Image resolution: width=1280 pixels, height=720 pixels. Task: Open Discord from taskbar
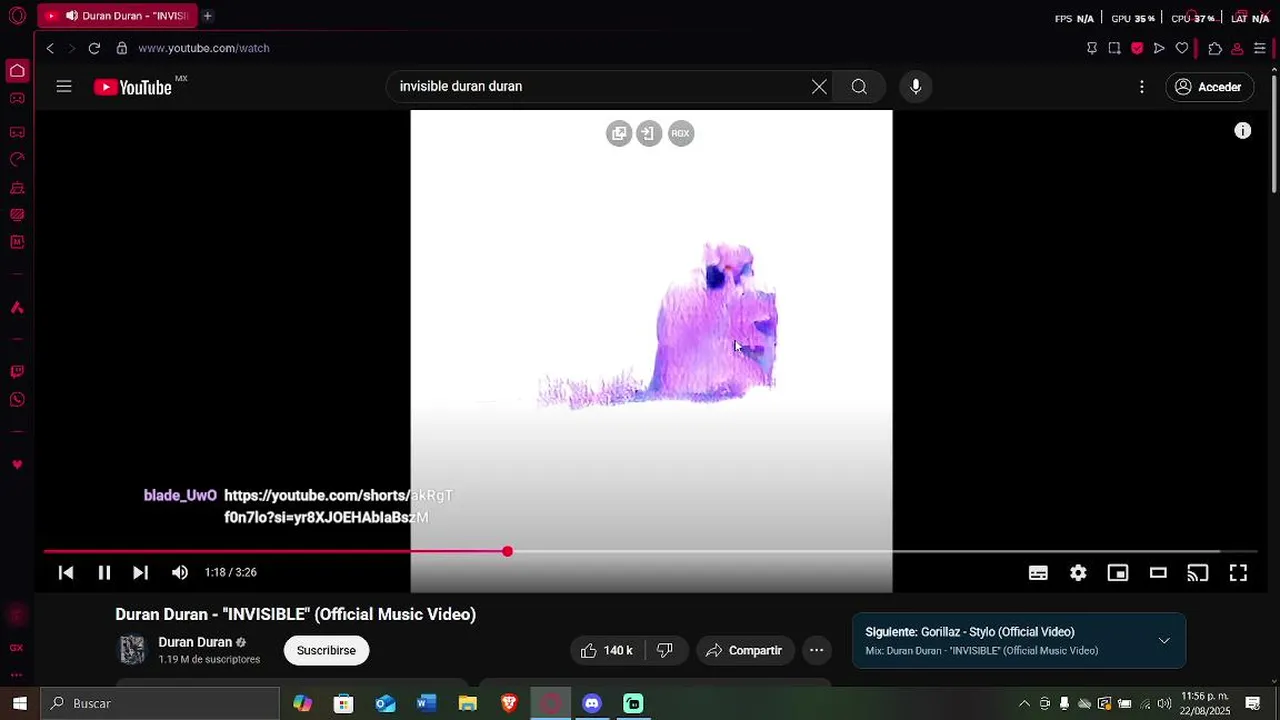pyautogui.click(x=592, y=704)
